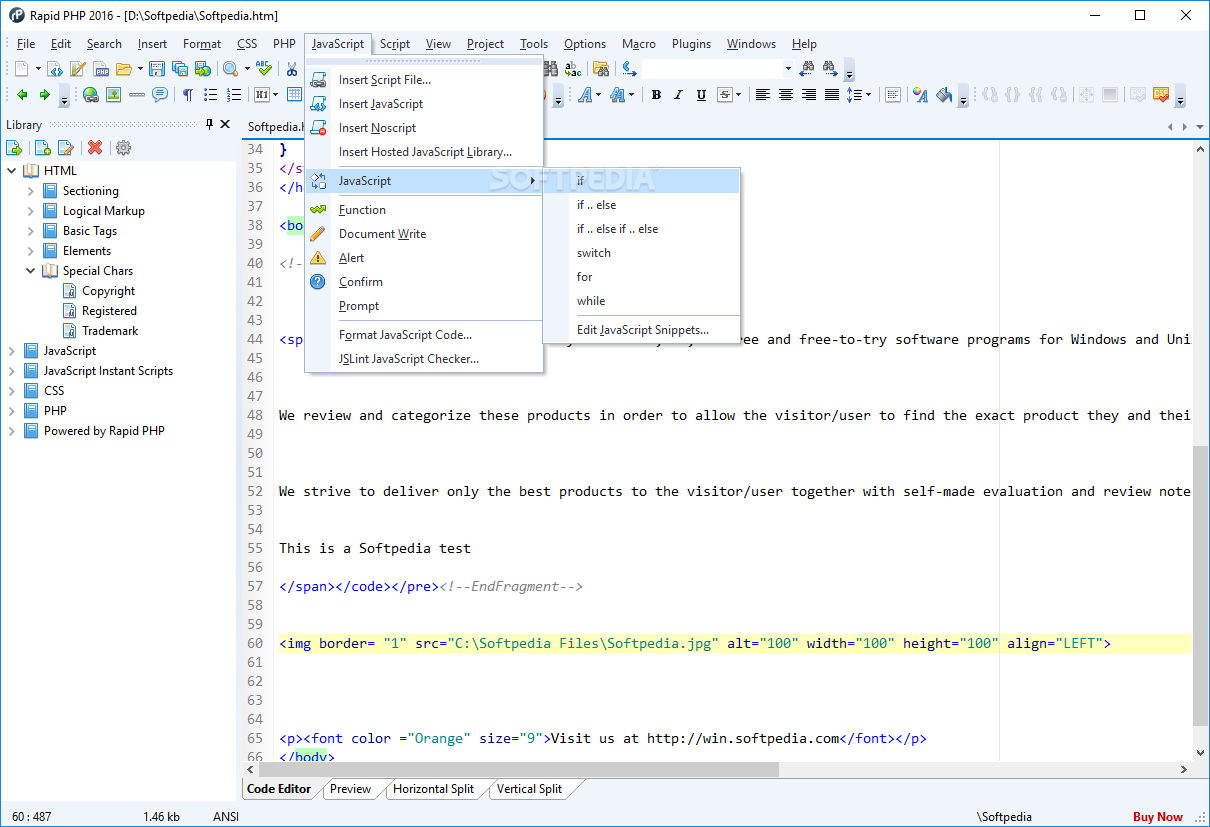Image resolution: width=1210 pixels, height=827 pixels.
Task: Insert a hyperlink with the globe link icon
Action: click(x=91, y=95)
